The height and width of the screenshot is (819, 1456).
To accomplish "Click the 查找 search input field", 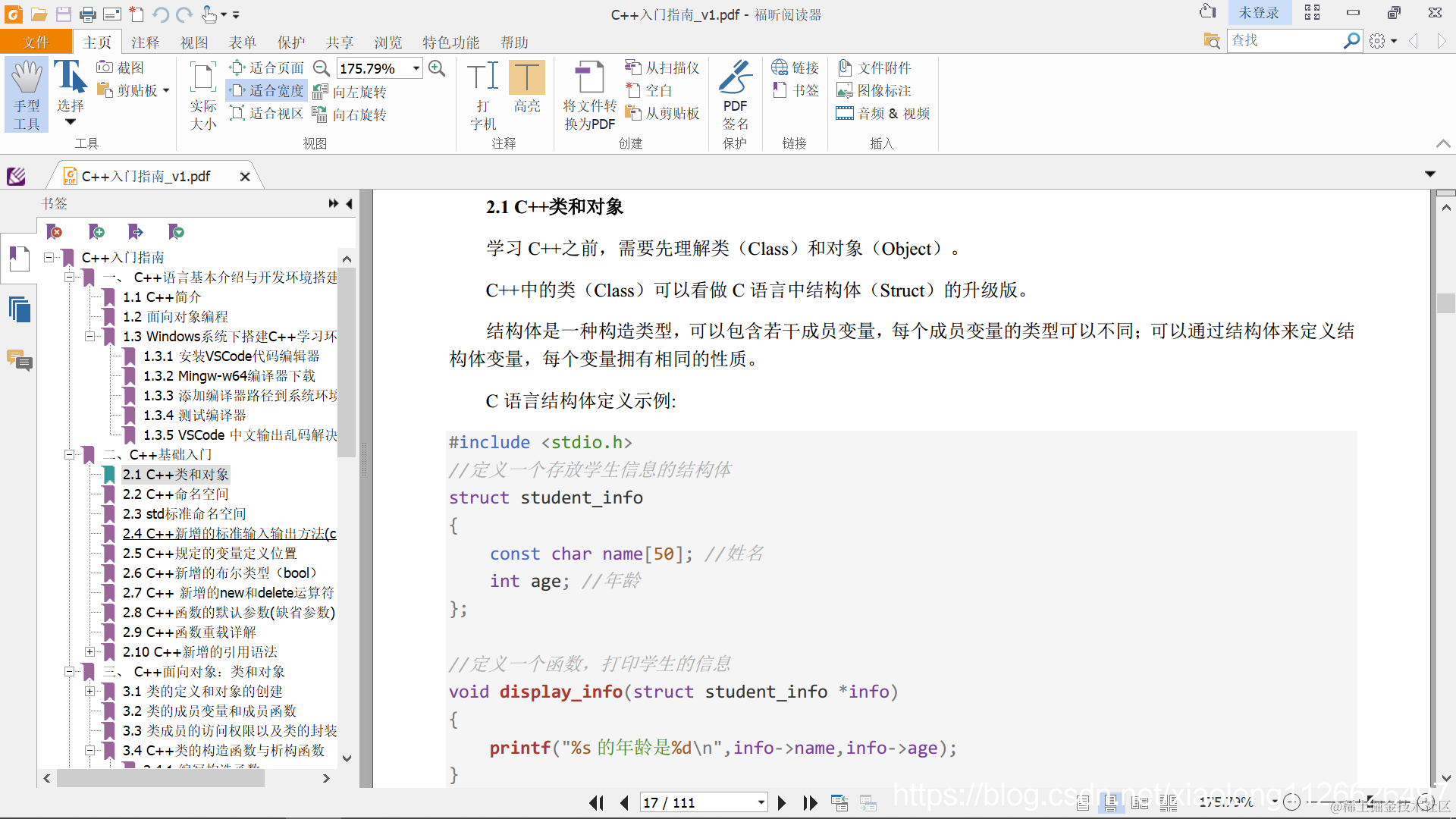I will point(1284,40).
